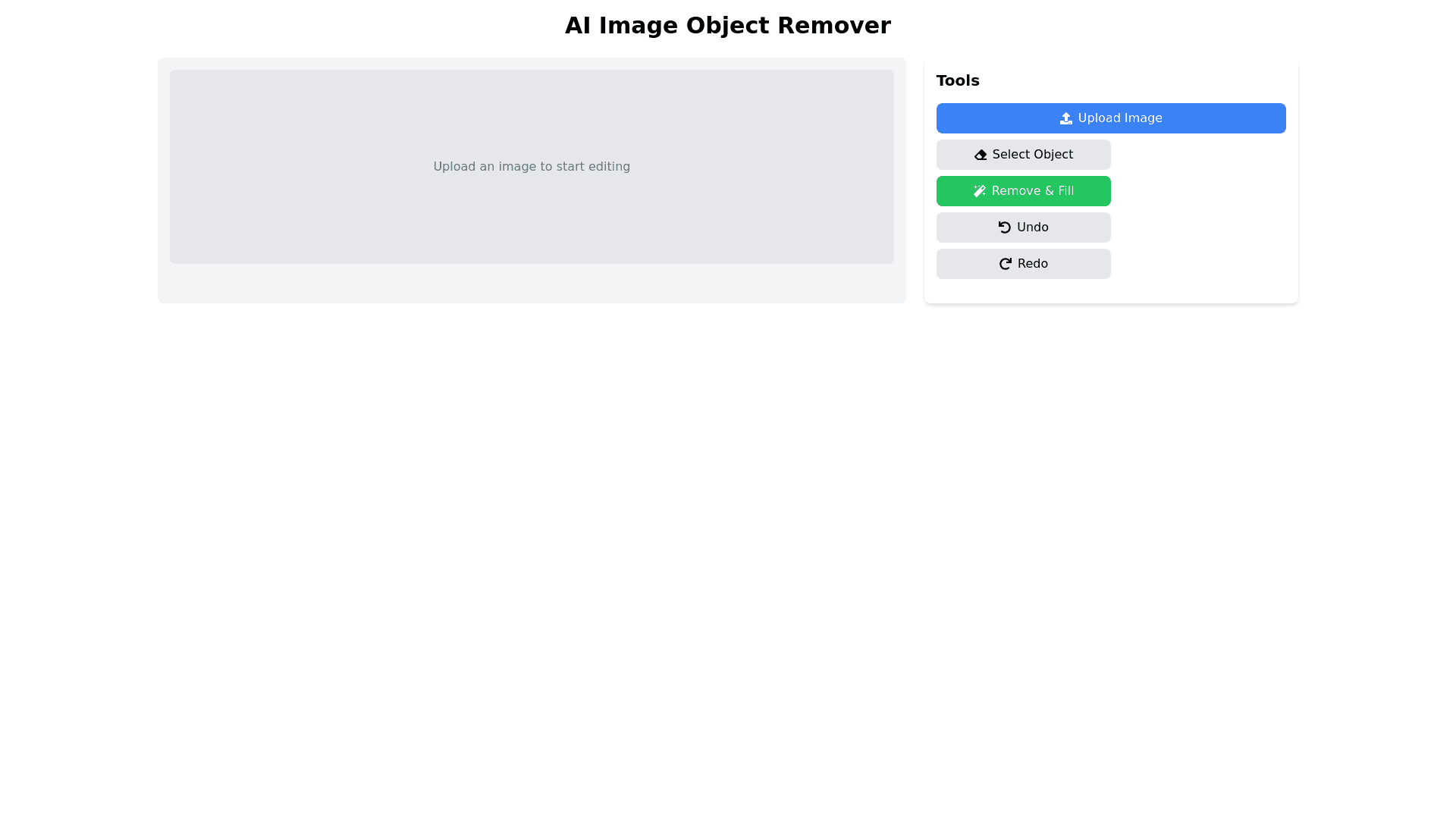The height and width of the screenshot is (819, 1456).
Task: Click the 'Select Object' label text
Action: tap(1032, 155)
